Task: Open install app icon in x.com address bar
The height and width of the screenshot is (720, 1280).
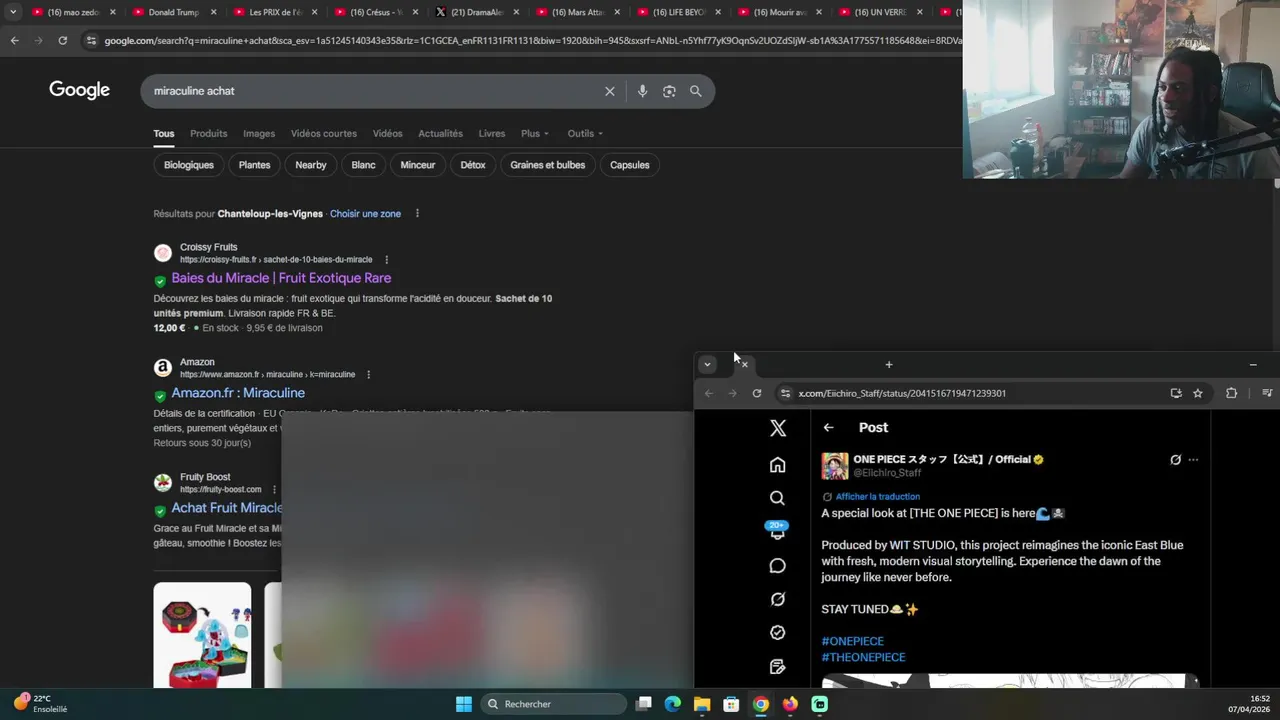Action: tap(1176, 393)
